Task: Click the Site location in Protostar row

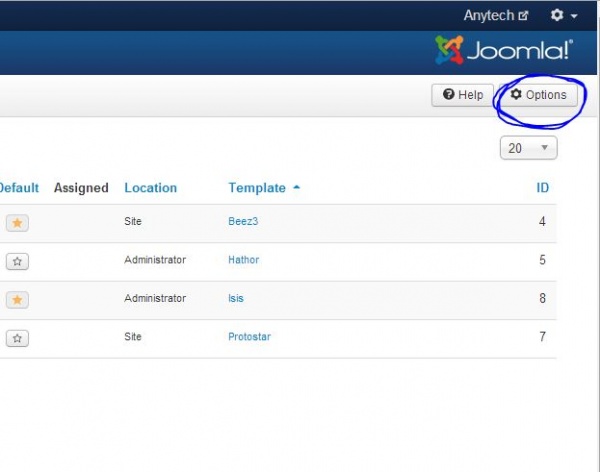Action: click(133, 337)
